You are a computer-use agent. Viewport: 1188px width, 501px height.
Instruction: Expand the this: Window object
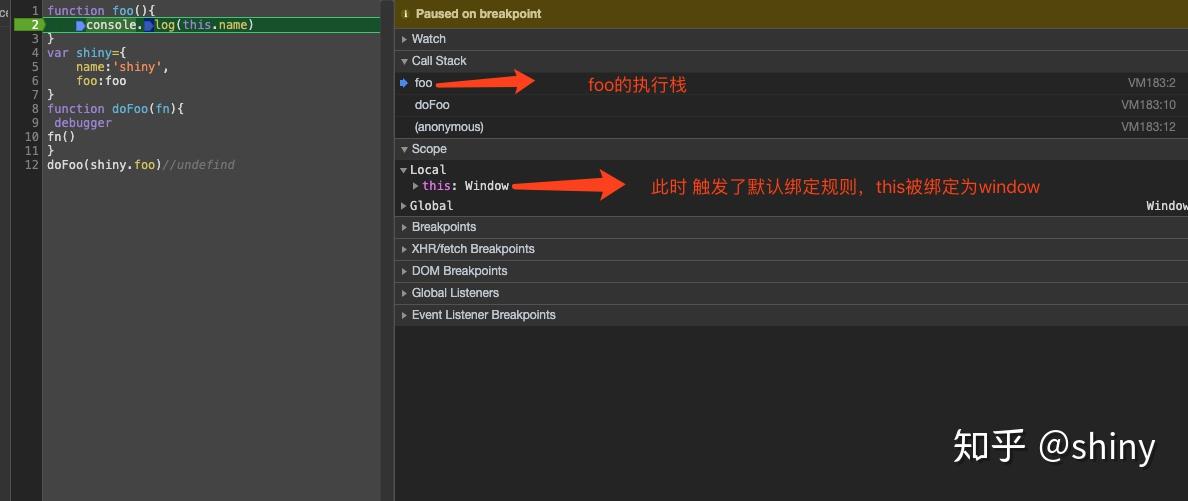[x=415, y=186]
